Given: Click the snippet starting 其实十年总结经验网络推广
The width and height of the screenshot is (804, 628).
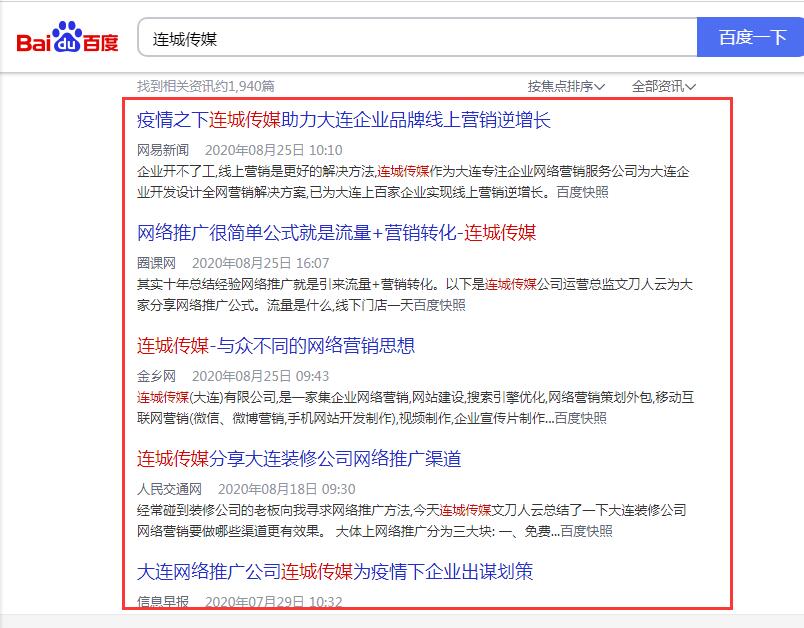Looking at the screenshot, I should 415,295.
